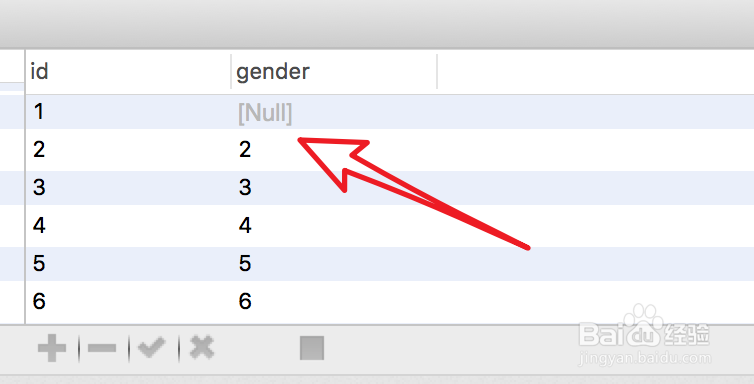Select gender cell with value 4

[x=334, y=225]
